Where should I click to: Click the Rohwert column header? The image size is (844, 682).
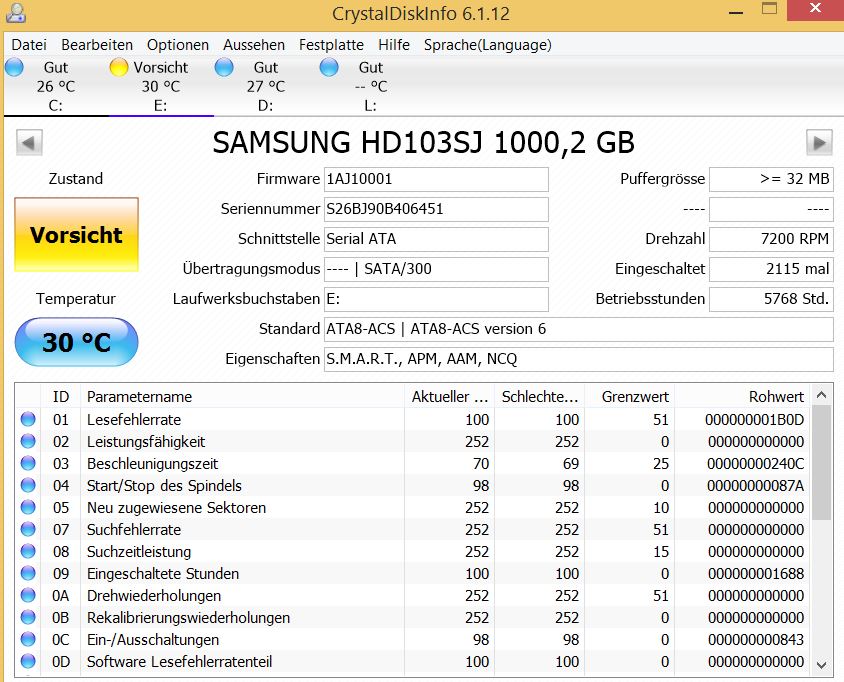(742, 397)
